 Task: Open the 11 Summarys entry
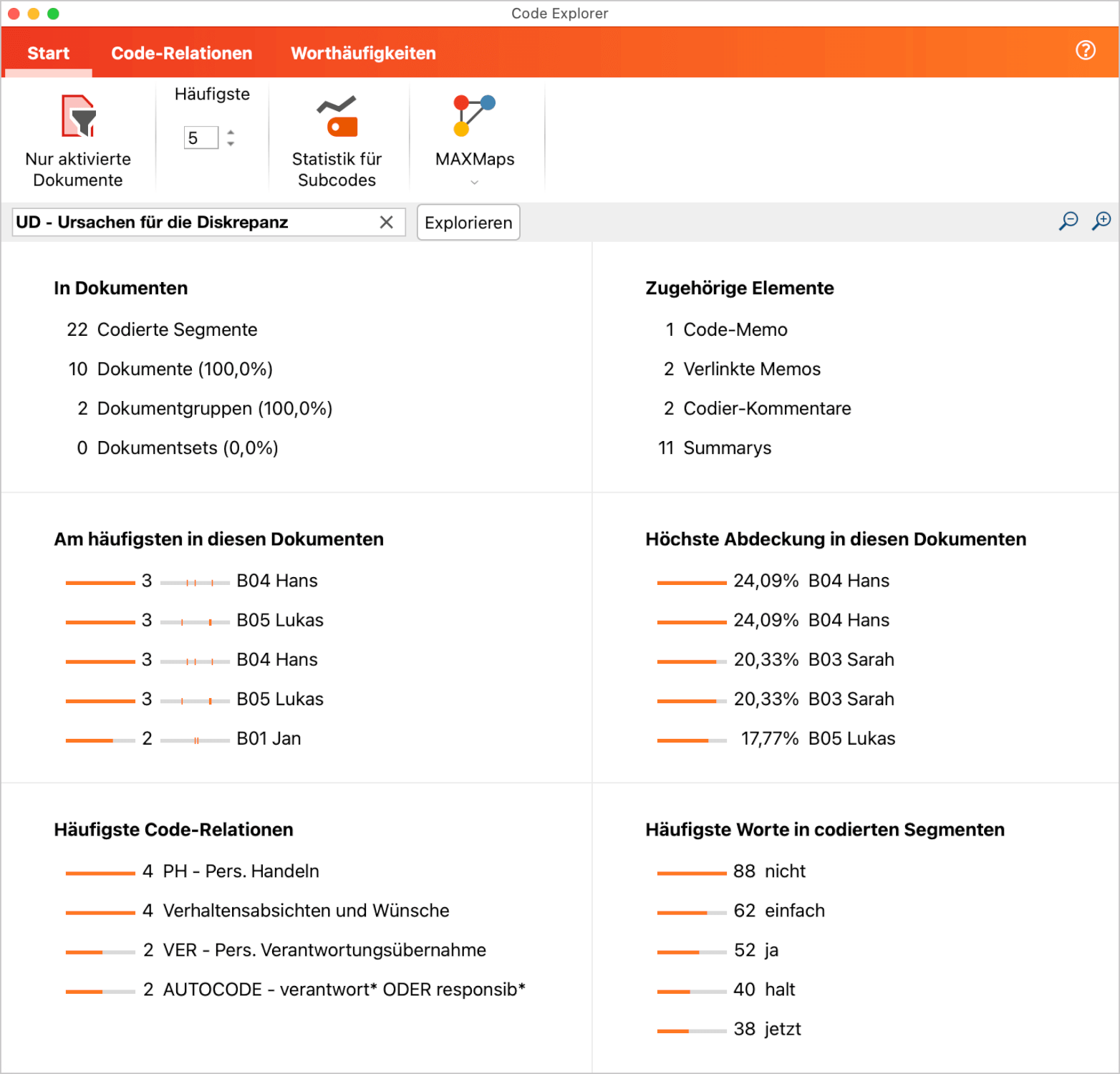pos(726,448)
